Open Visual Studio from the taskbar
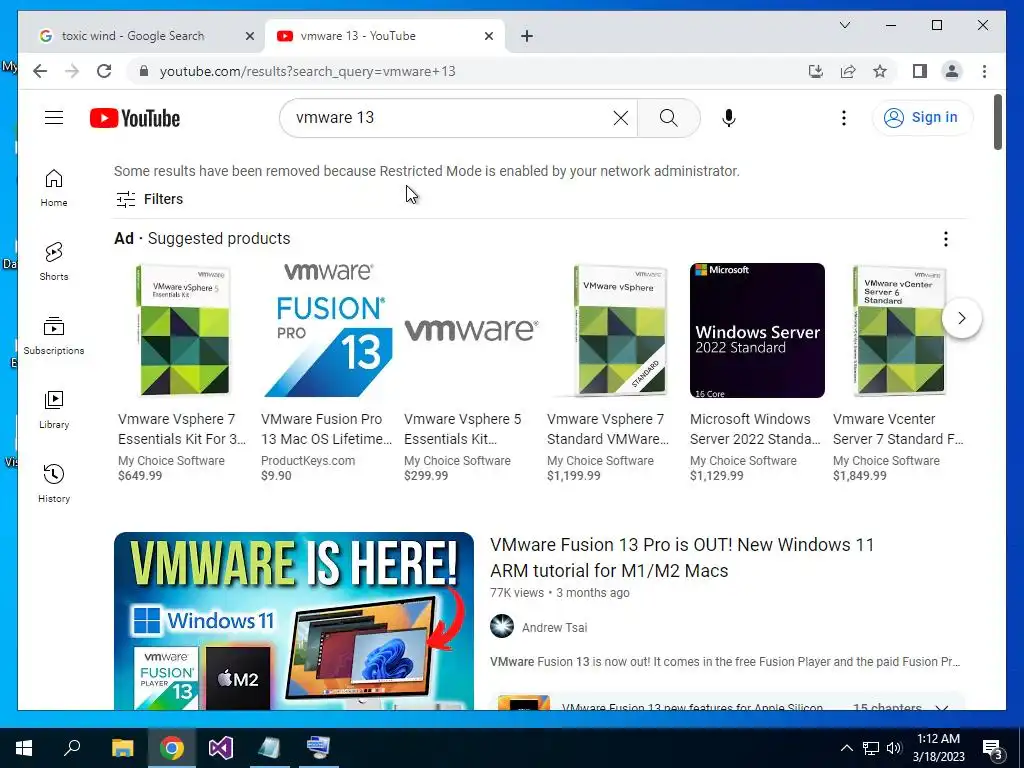The image size is (1024, 768). (221, 748)
